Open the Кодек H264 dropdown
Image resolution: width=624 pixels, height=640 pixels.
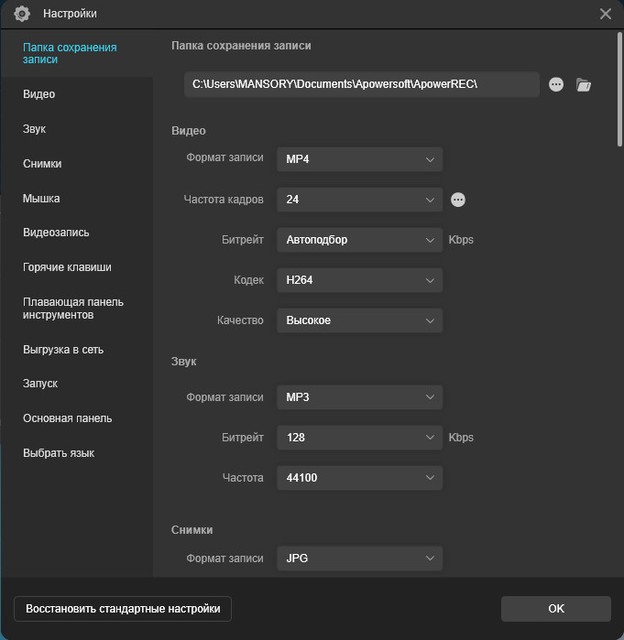click(359, 280)
